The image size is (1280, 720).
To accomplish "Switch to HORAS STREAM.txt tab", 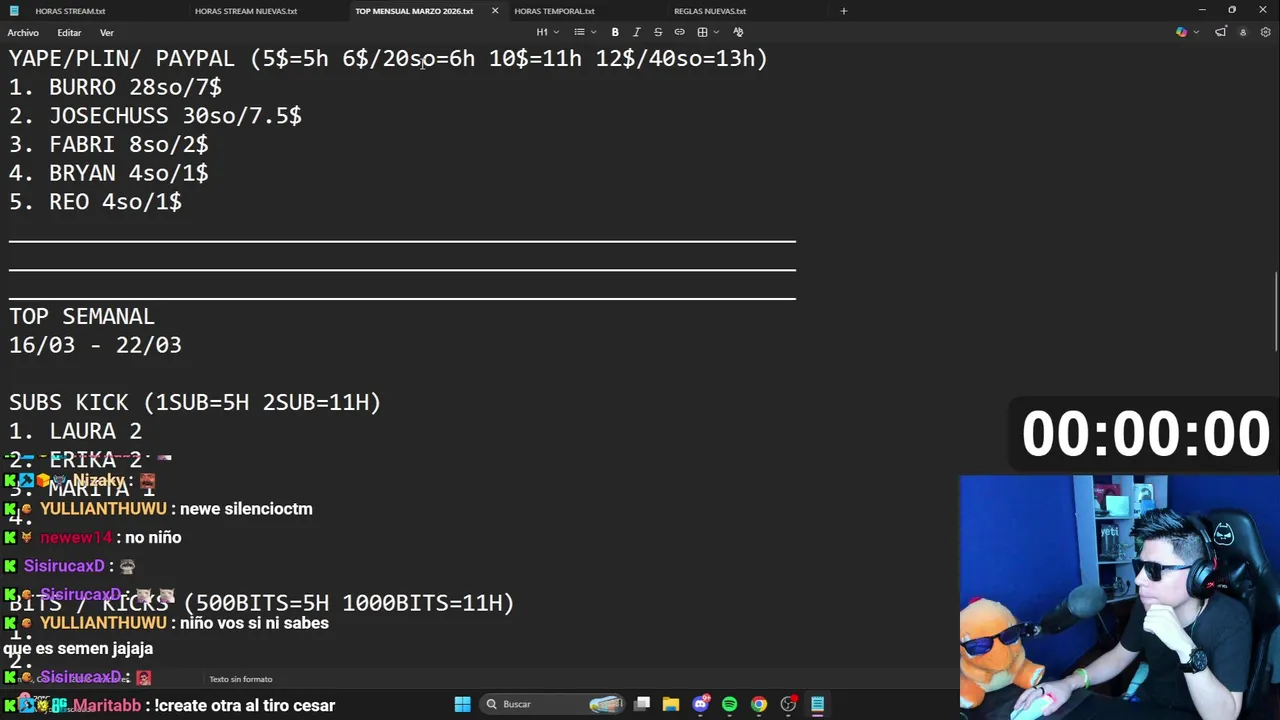I will [70, 11].
